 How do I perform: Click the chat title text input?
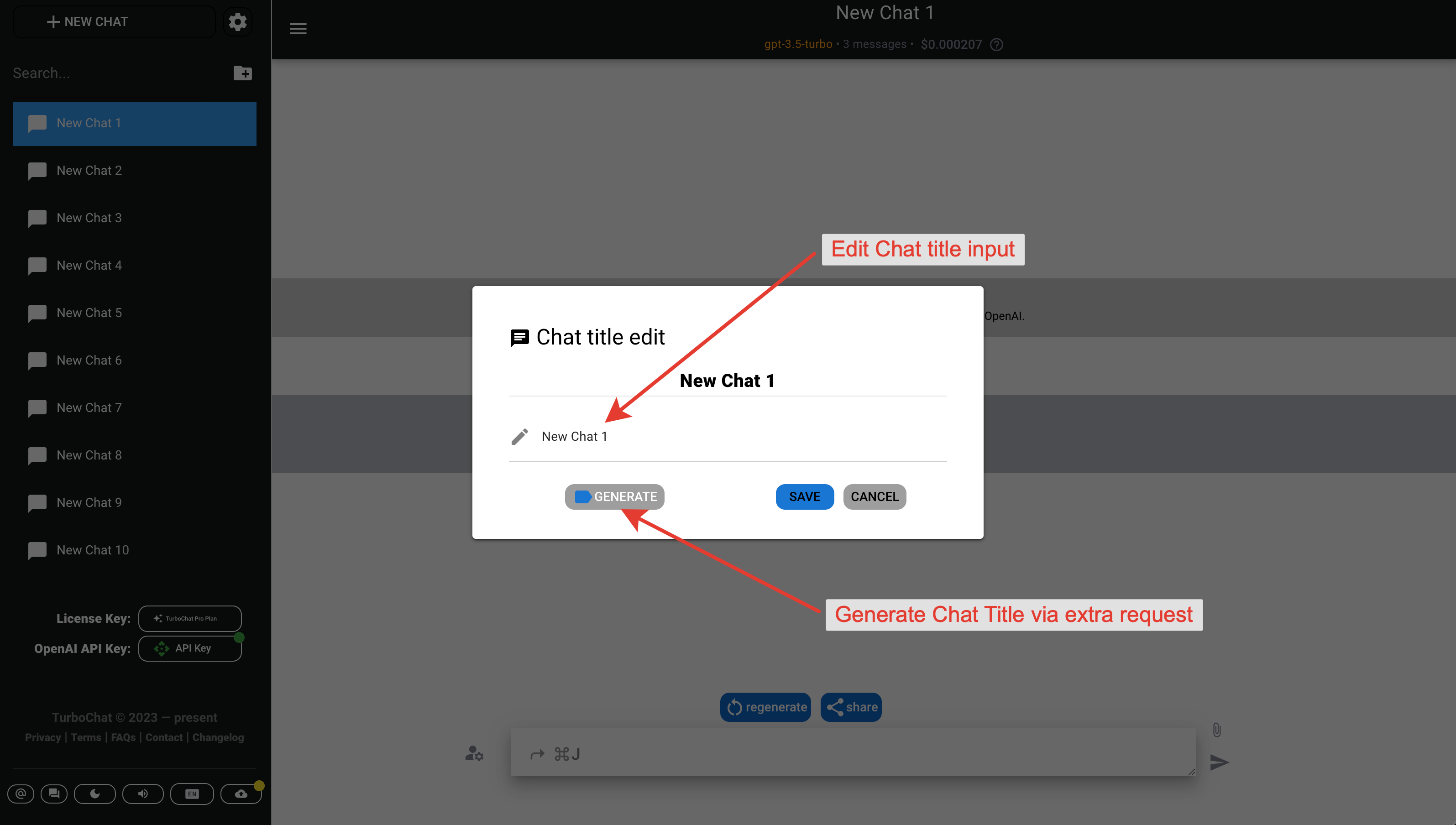click(737, 436)
